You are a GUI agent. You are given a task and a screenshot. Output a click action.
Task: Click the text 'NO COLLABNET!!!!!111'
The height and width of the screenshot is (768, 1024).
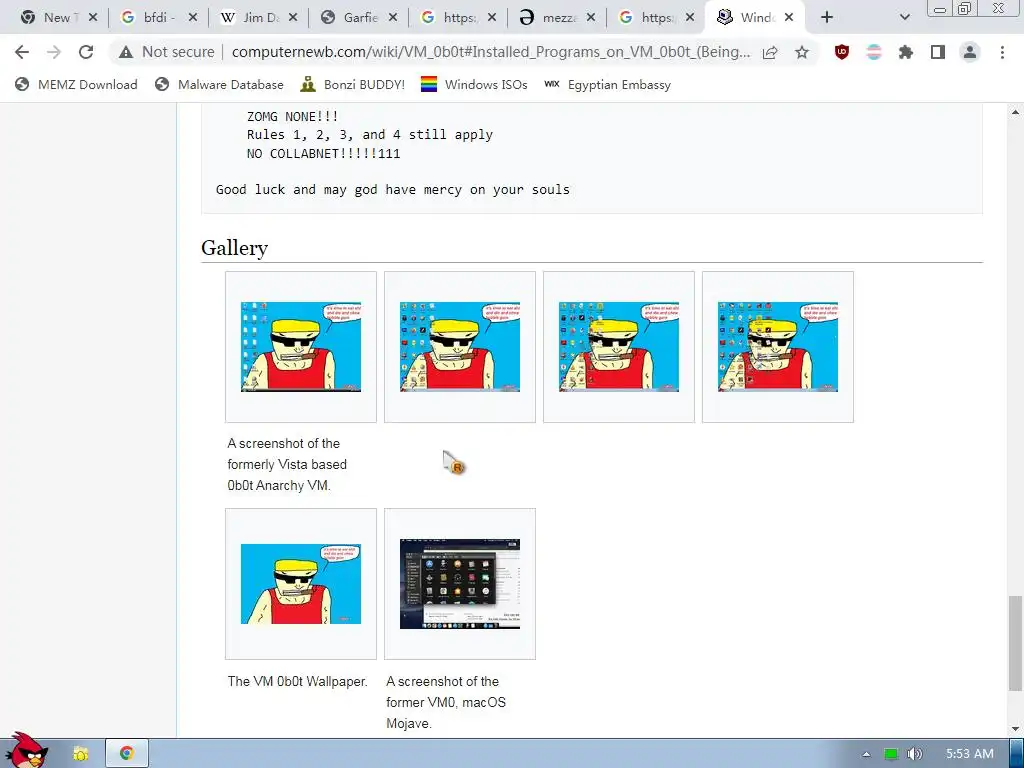pyautogui.click(x=323, y=153)
